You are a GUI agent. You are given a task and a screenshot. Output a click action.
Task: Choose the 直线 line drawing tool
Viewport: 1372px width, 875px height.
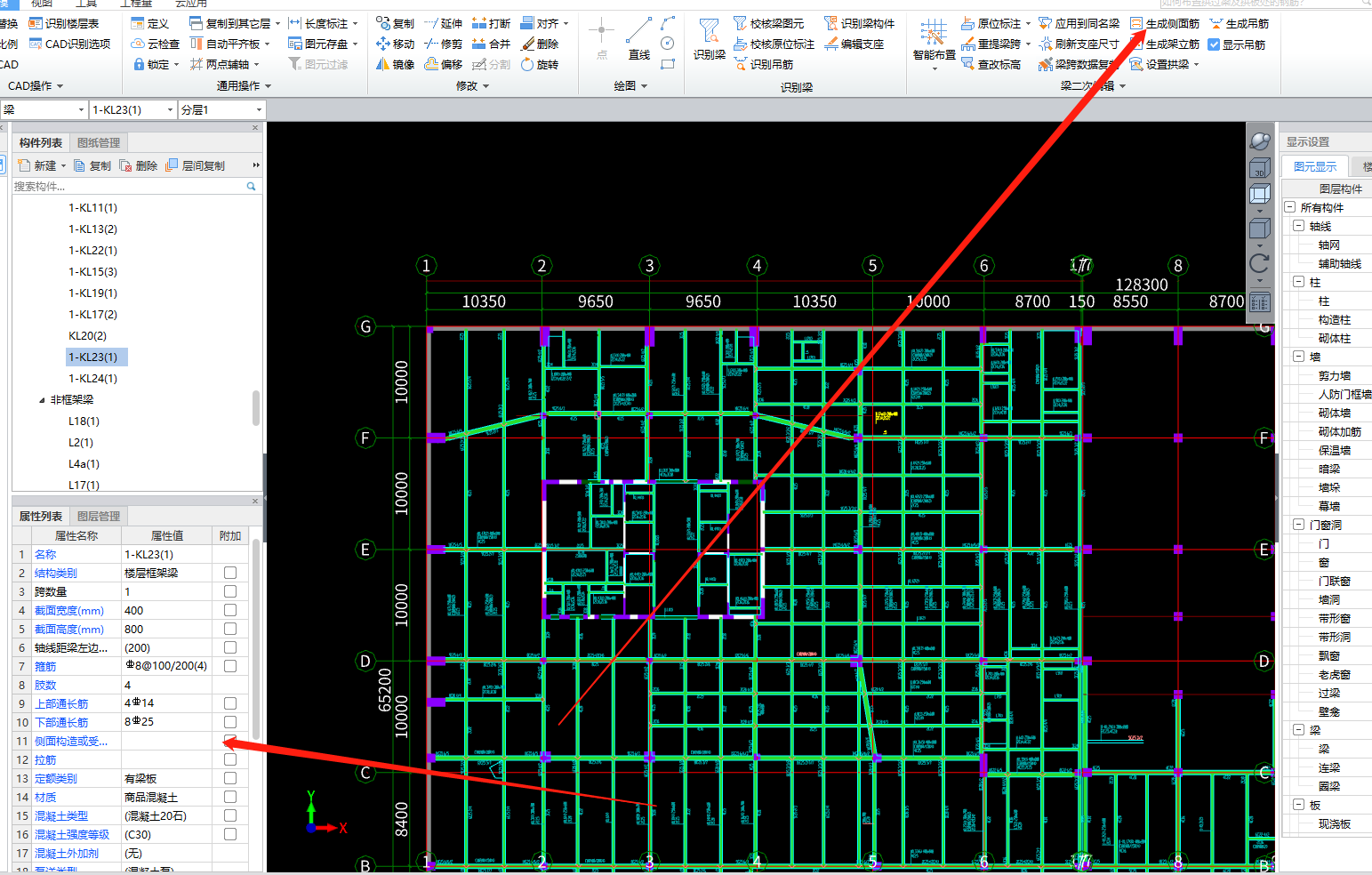[x=638, y=38]
